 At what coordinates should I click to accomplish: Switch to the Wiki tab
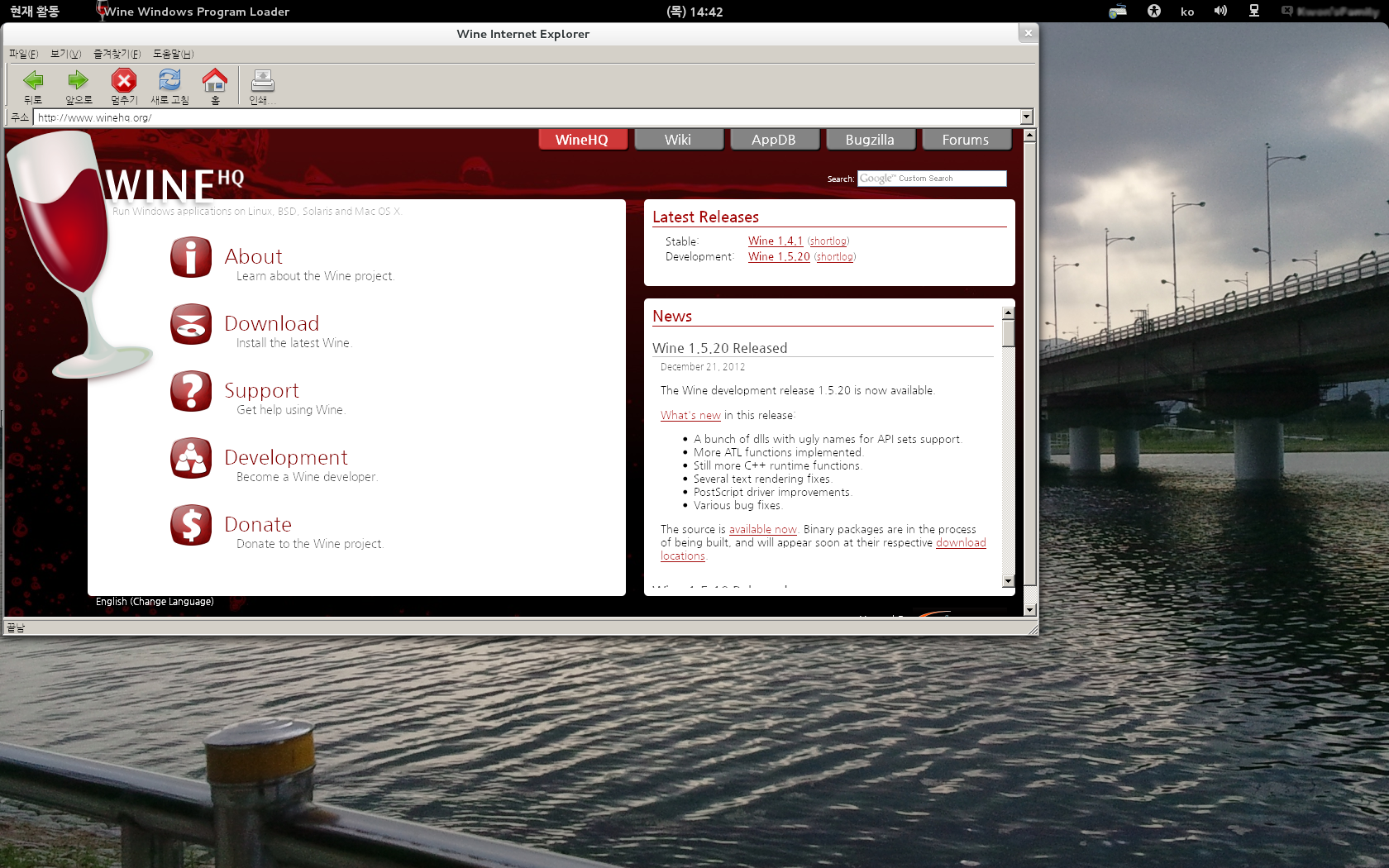678,140
